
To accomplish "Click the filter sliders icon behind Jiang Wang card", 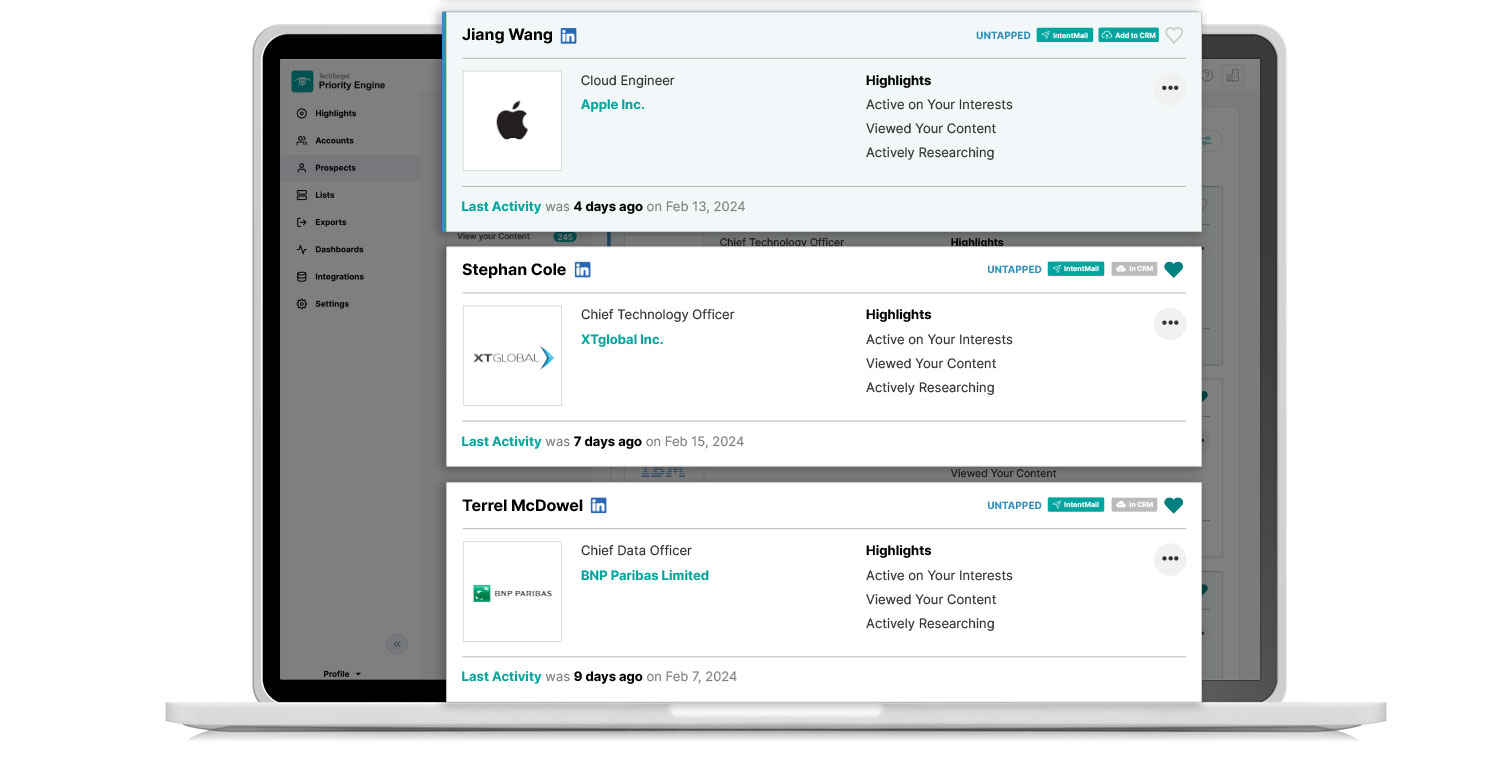I will [1207, 141].
